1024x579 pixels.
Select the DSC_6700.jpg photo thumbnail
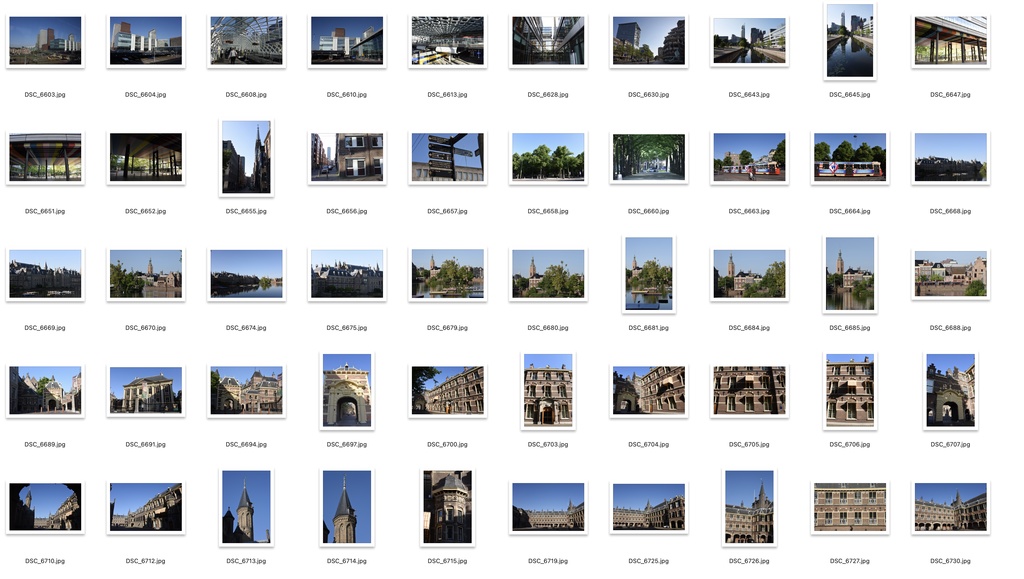tap(447, 390)
